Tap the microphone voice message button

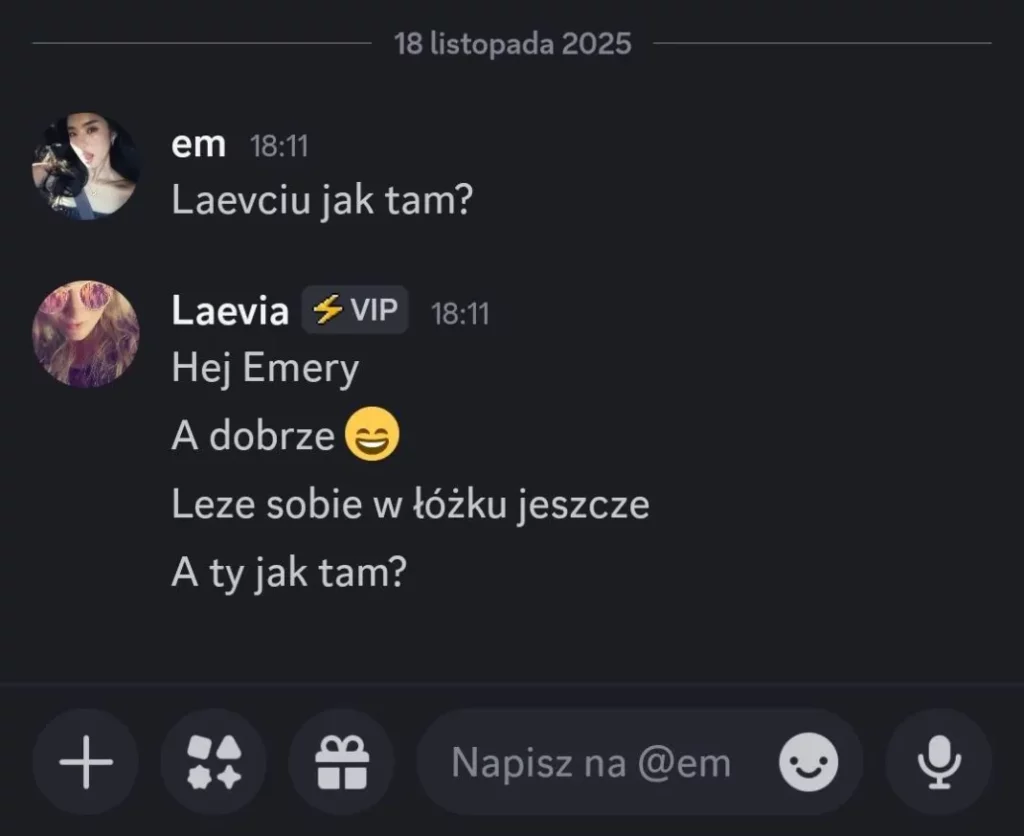point(939,764)
